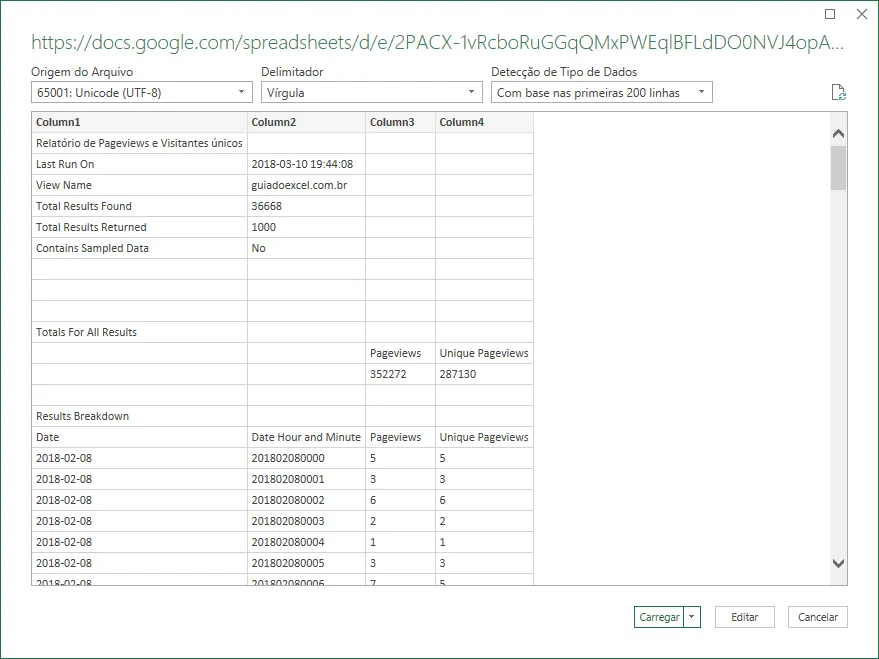This screenshot has height=659, width=879.
Task: Click the '1000' value cell
Action: click(307, 227)
